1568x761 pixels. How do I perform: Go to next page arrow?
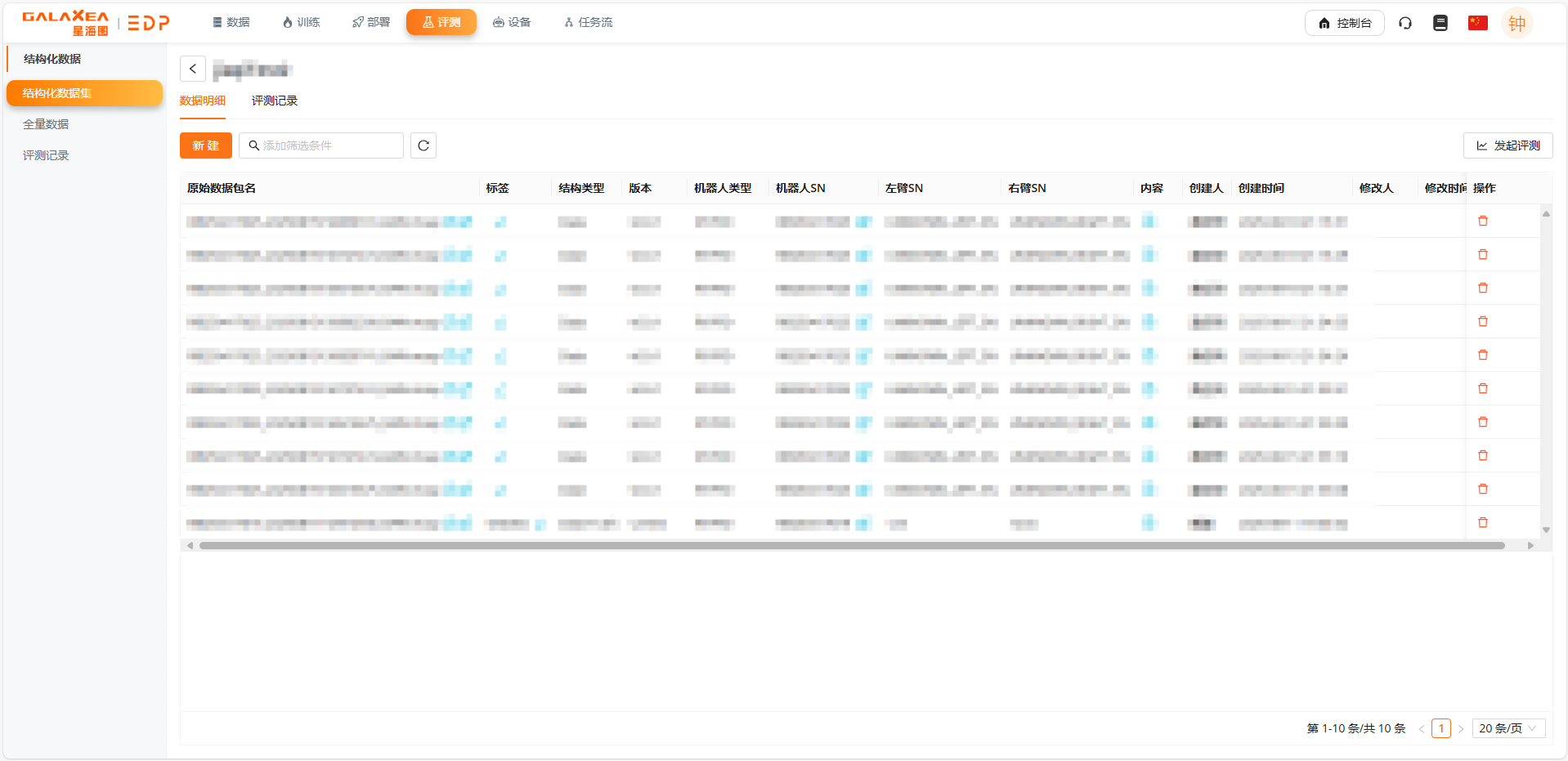pos(1461,729)
